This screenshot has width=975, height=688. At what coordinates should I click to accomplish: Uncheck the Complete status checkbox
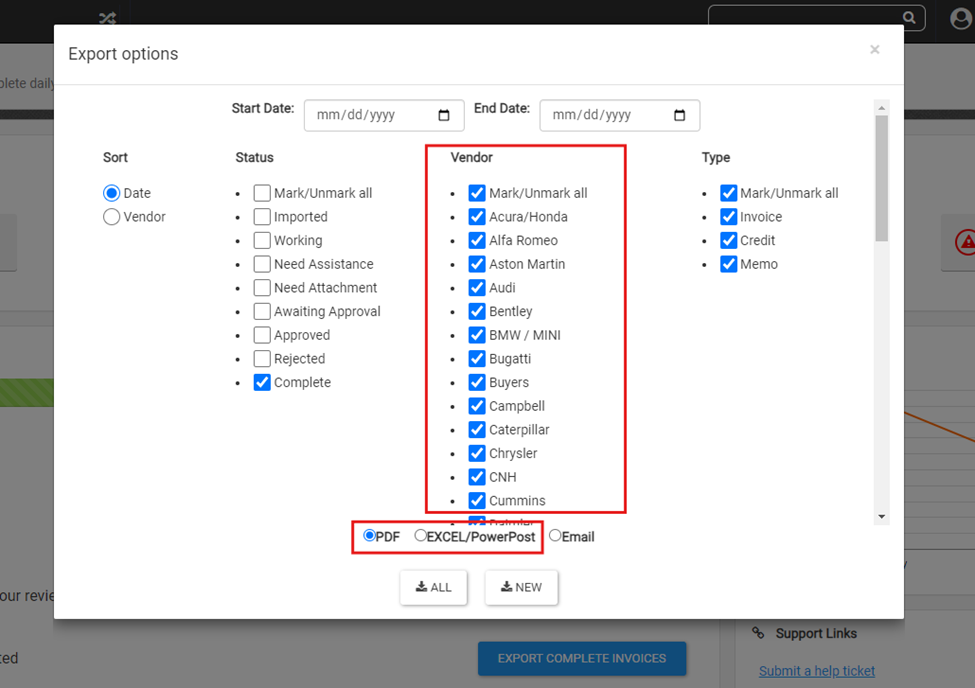point(262,382)
